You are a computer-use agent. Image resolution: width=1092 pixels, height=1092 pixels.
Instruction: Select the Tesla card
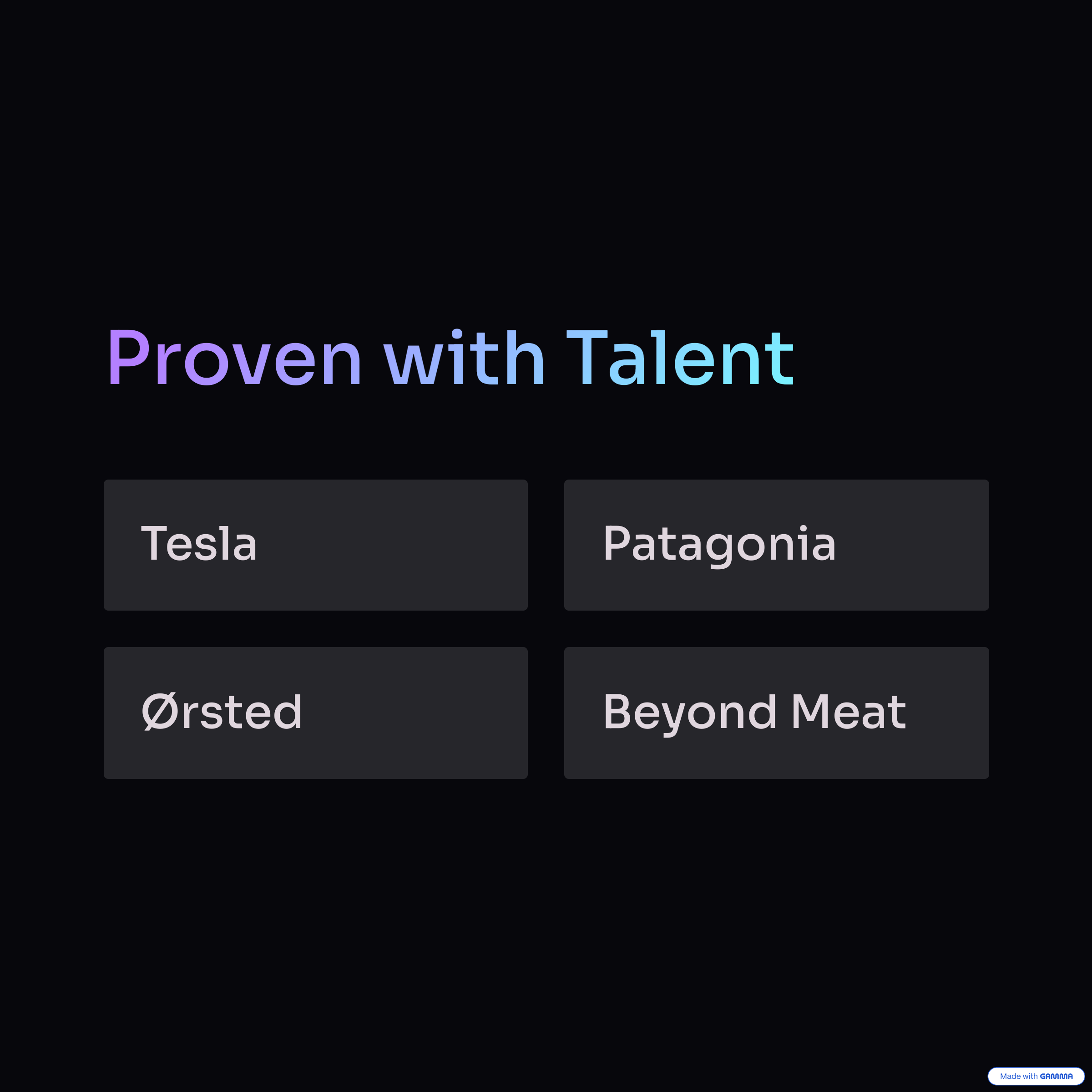(x=315, y=545)
